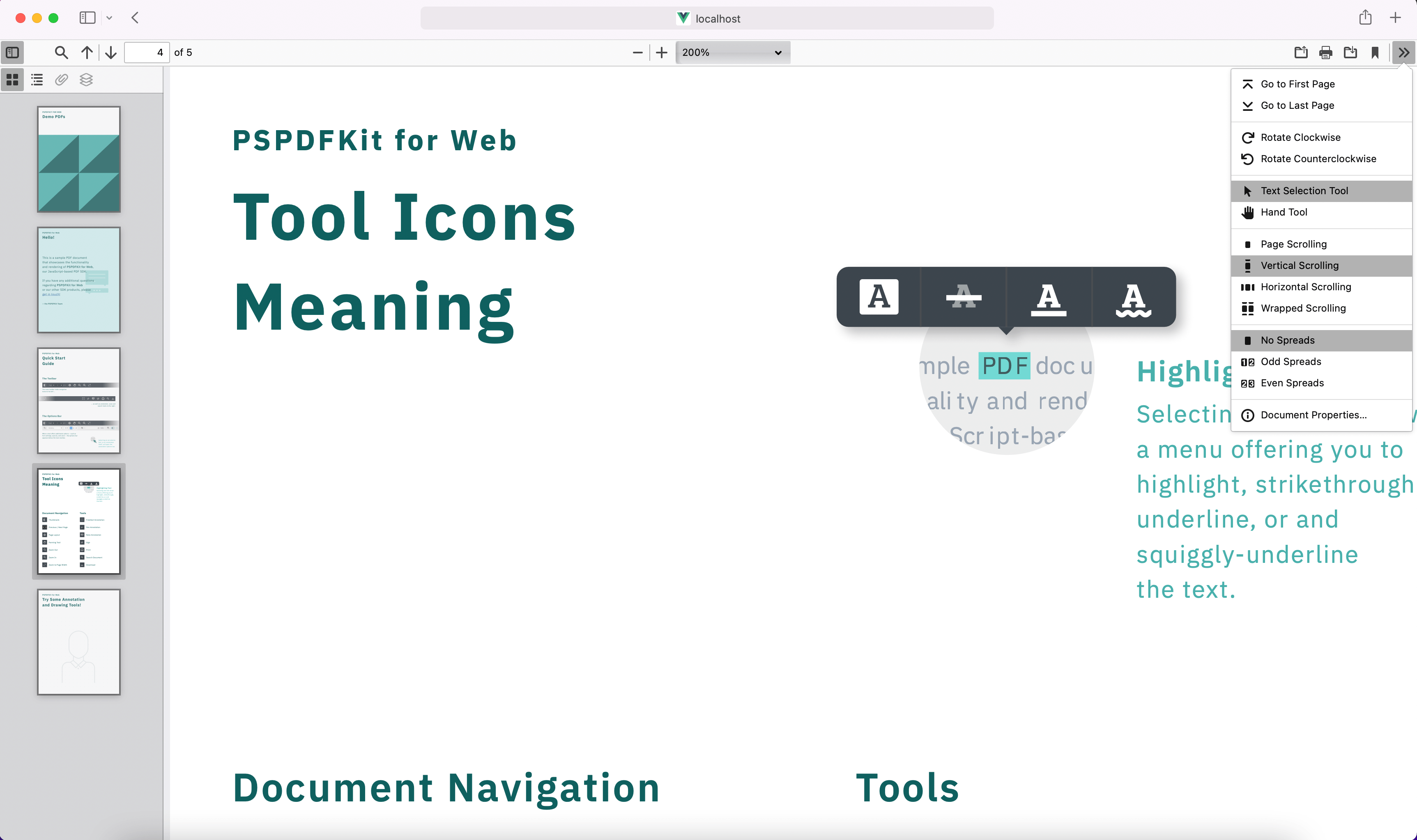This screenshot has height=840, width=1417.
Task: Open the print dialog
Action: [x=1325, y=52]
